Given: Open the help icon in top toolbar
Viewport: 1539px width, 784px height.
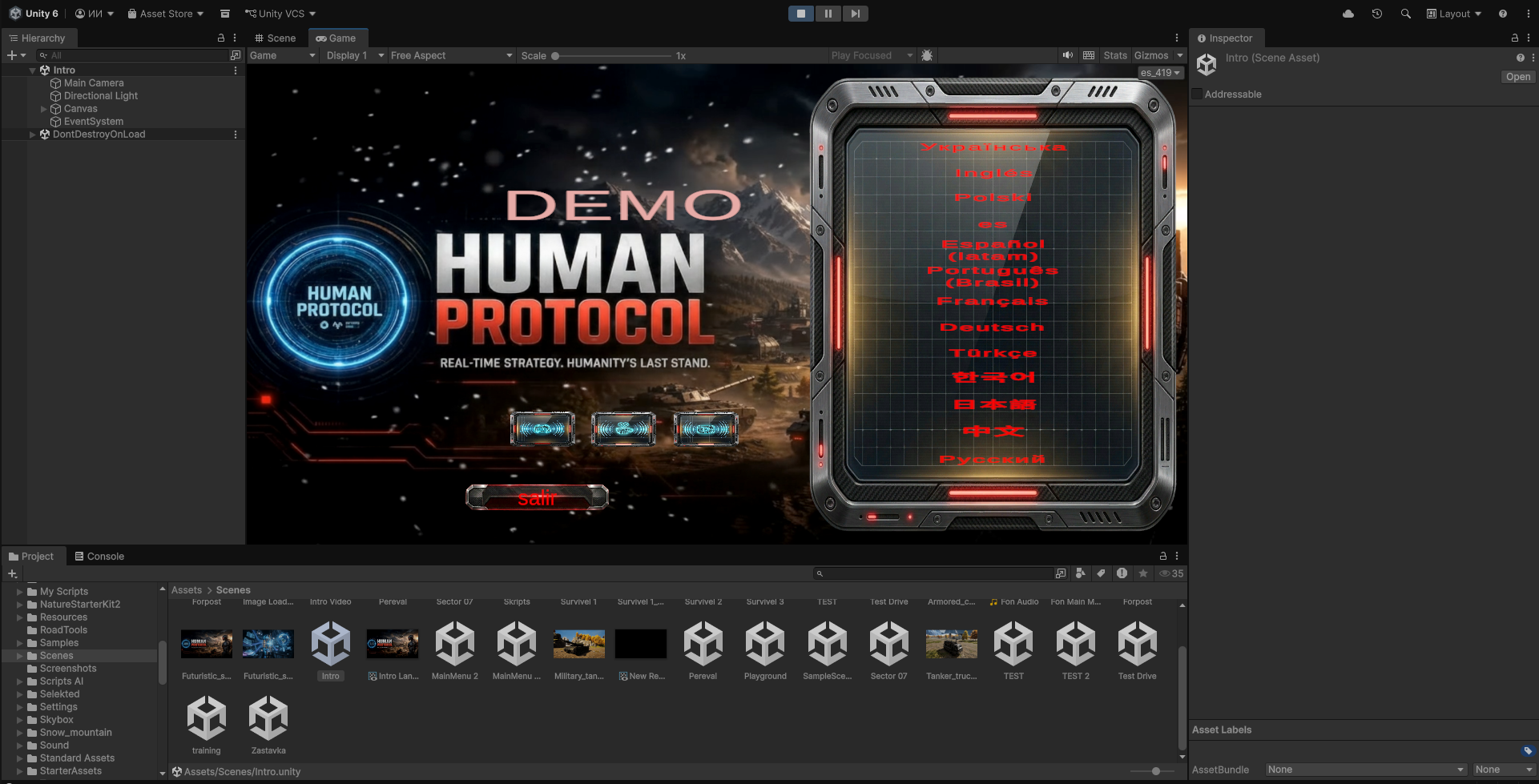Looking at the screenshot, I should coord(1502,14).
